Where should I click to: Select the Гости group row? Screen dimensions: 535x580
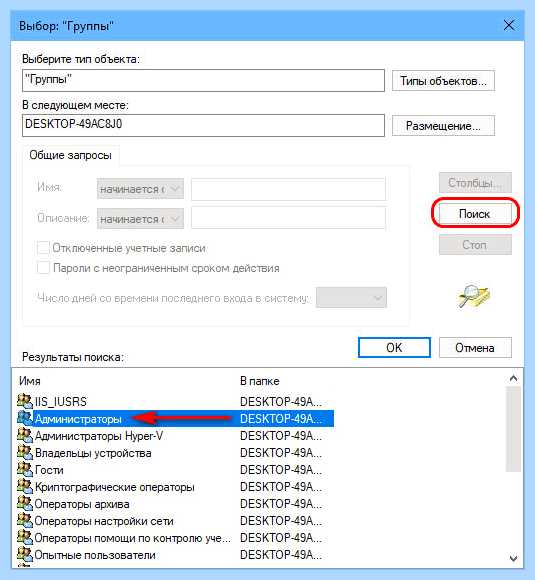click(175, 470)
